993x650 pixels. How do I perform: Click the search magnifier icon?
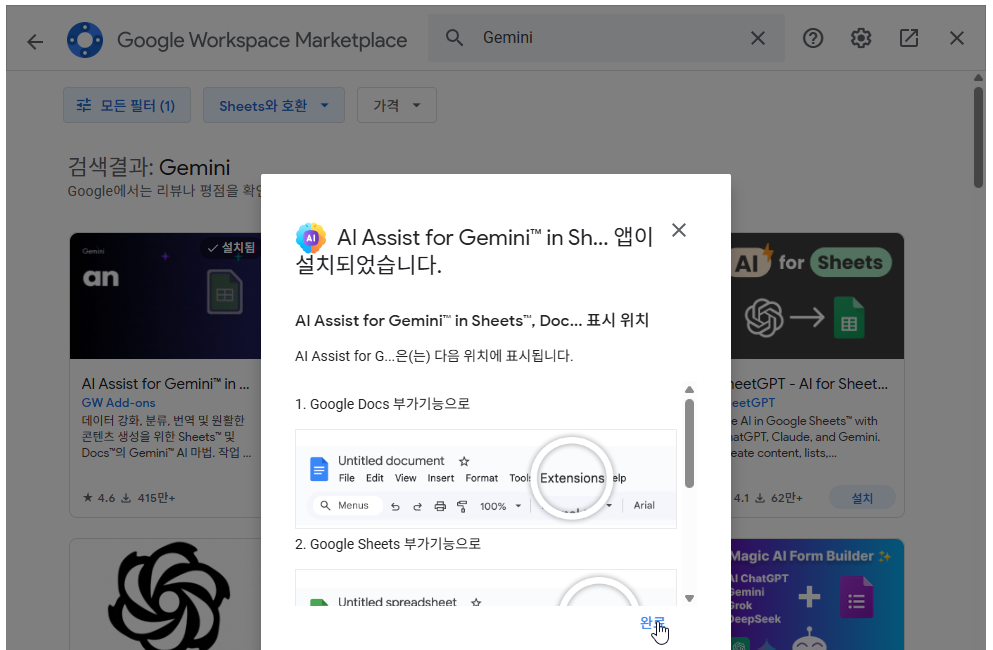point(454,38)
